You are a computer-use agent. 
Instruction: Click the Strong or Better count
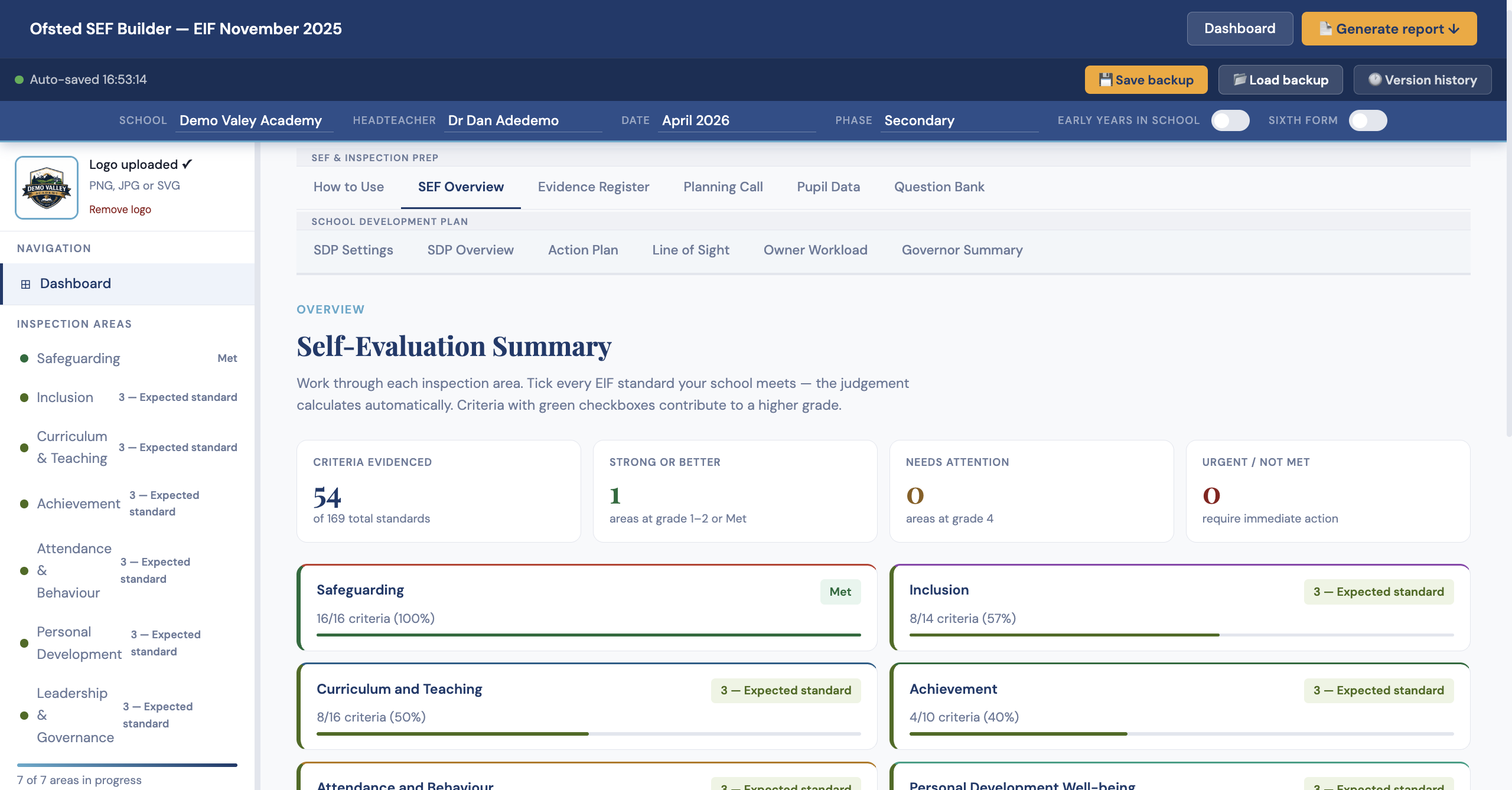[x=615, y=496]
